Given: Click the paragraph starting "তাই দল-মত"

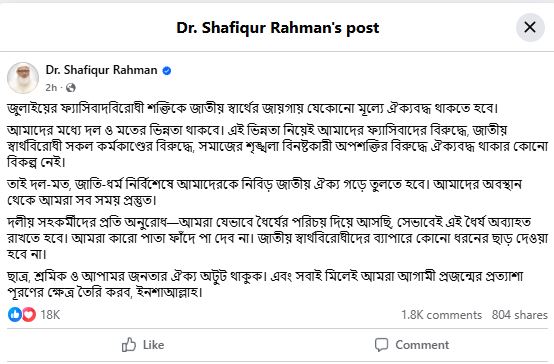Looking at the screenshot, I should tap(264, 192).
